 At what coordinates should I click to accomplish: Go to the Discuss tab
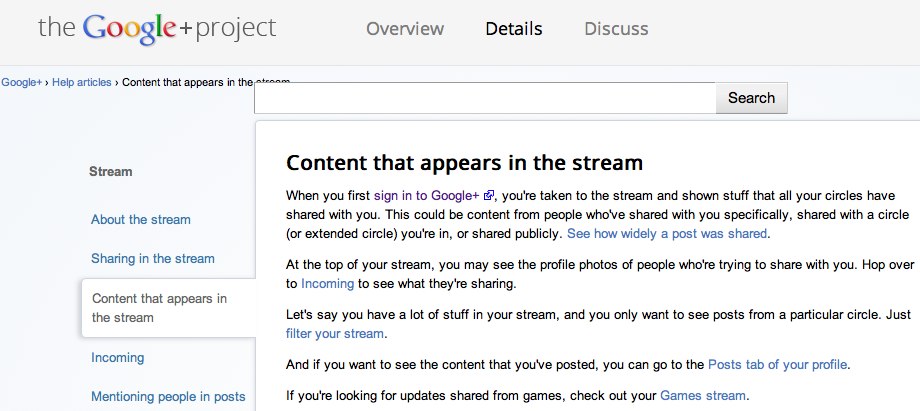pos(616,29)
